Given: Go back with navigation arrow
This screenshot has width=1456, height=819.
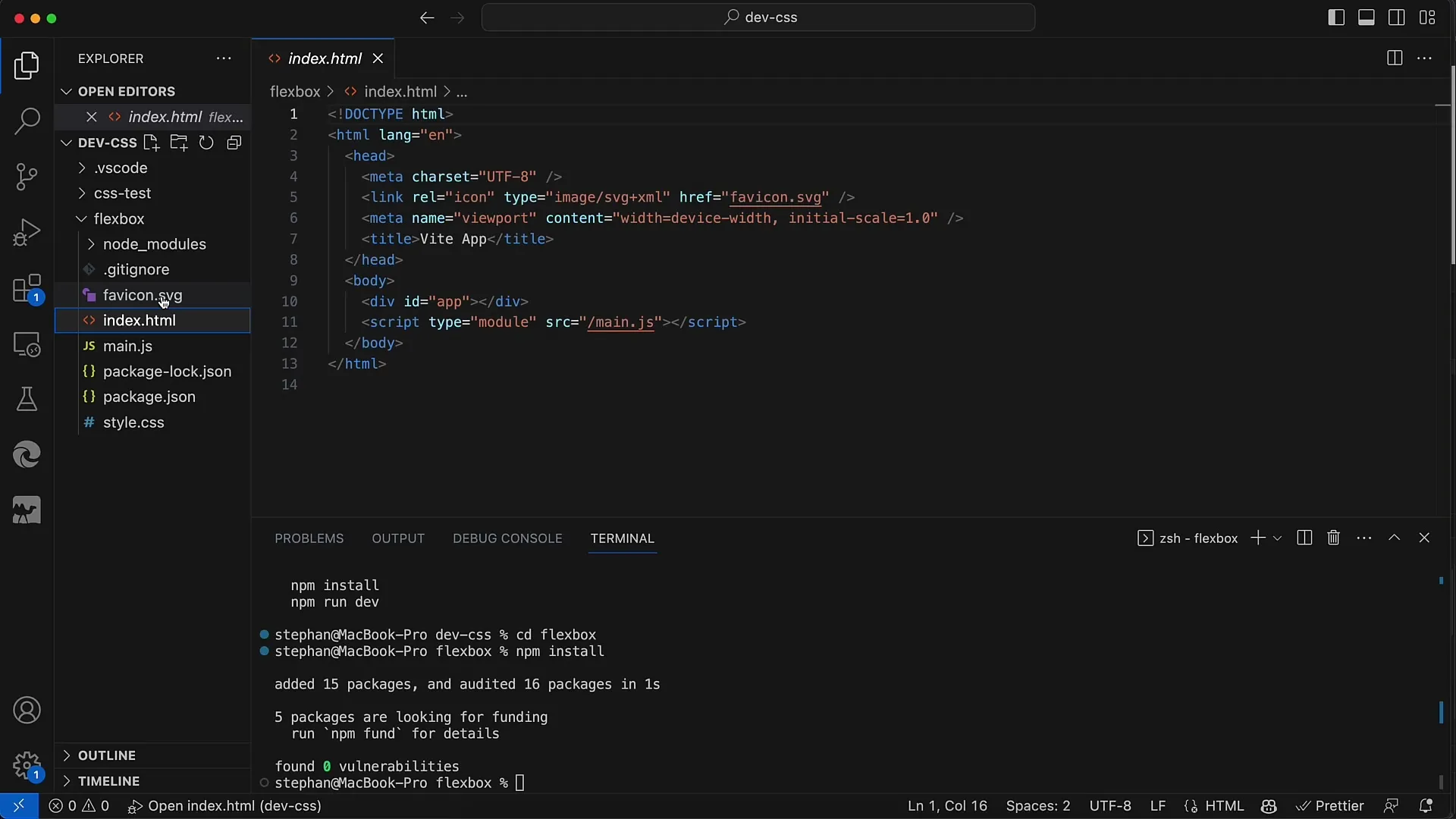Looking at the screenshot, I should coord(427,17).
